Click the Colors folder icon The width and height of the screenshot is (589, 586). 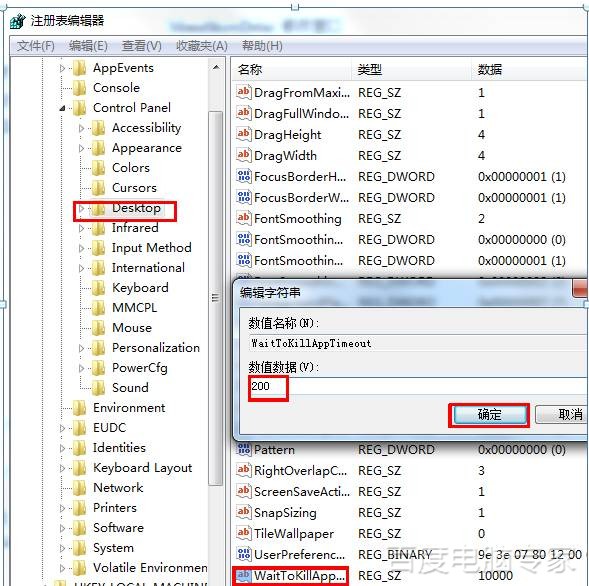98,168
